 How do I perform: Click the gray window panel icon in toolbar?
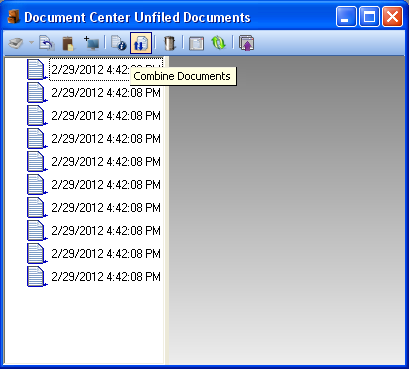pyautogui.click(x=196, y=43)
